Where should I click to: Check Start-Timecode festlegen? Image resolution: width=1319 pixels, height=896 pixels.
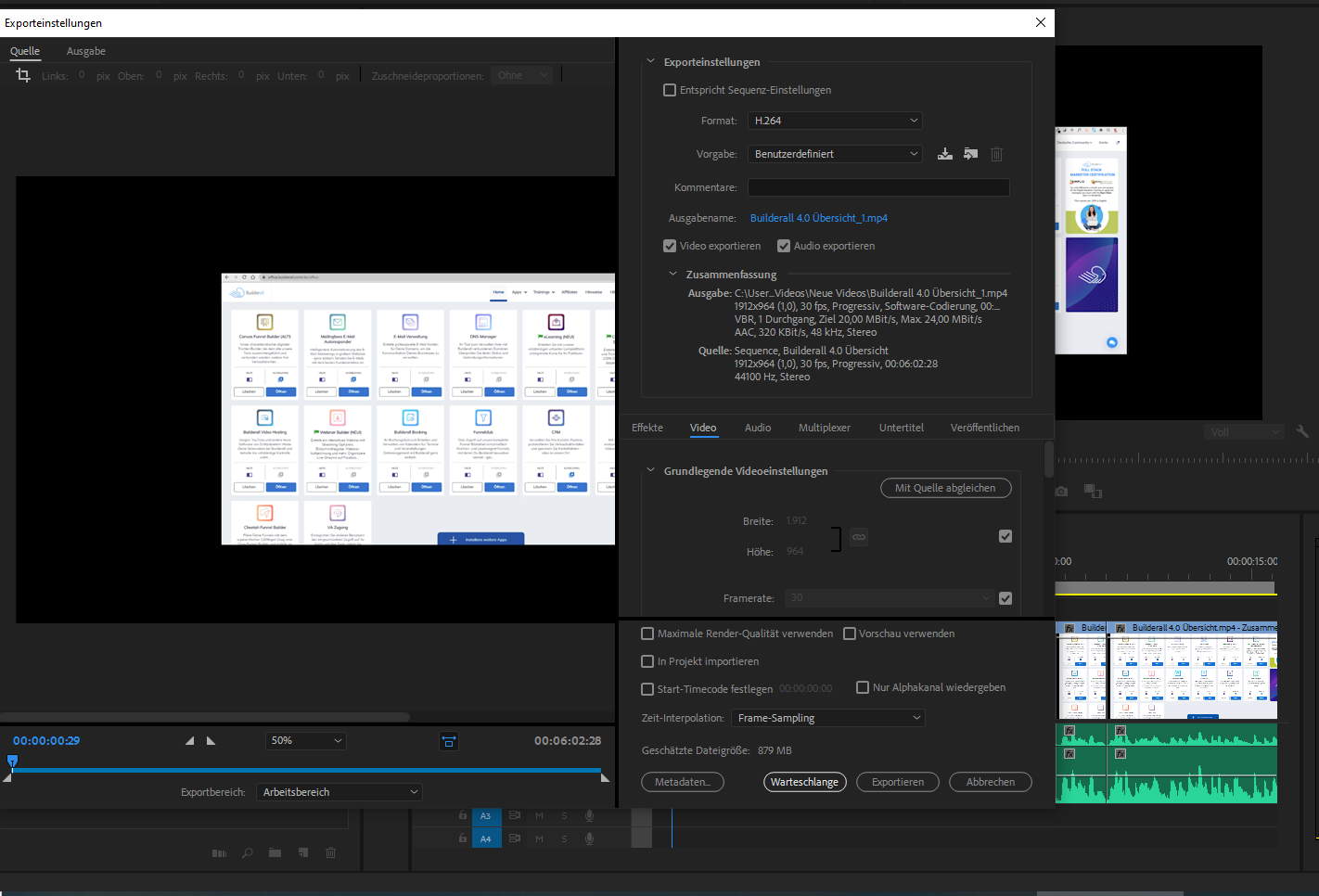click(x=647, y=689)
